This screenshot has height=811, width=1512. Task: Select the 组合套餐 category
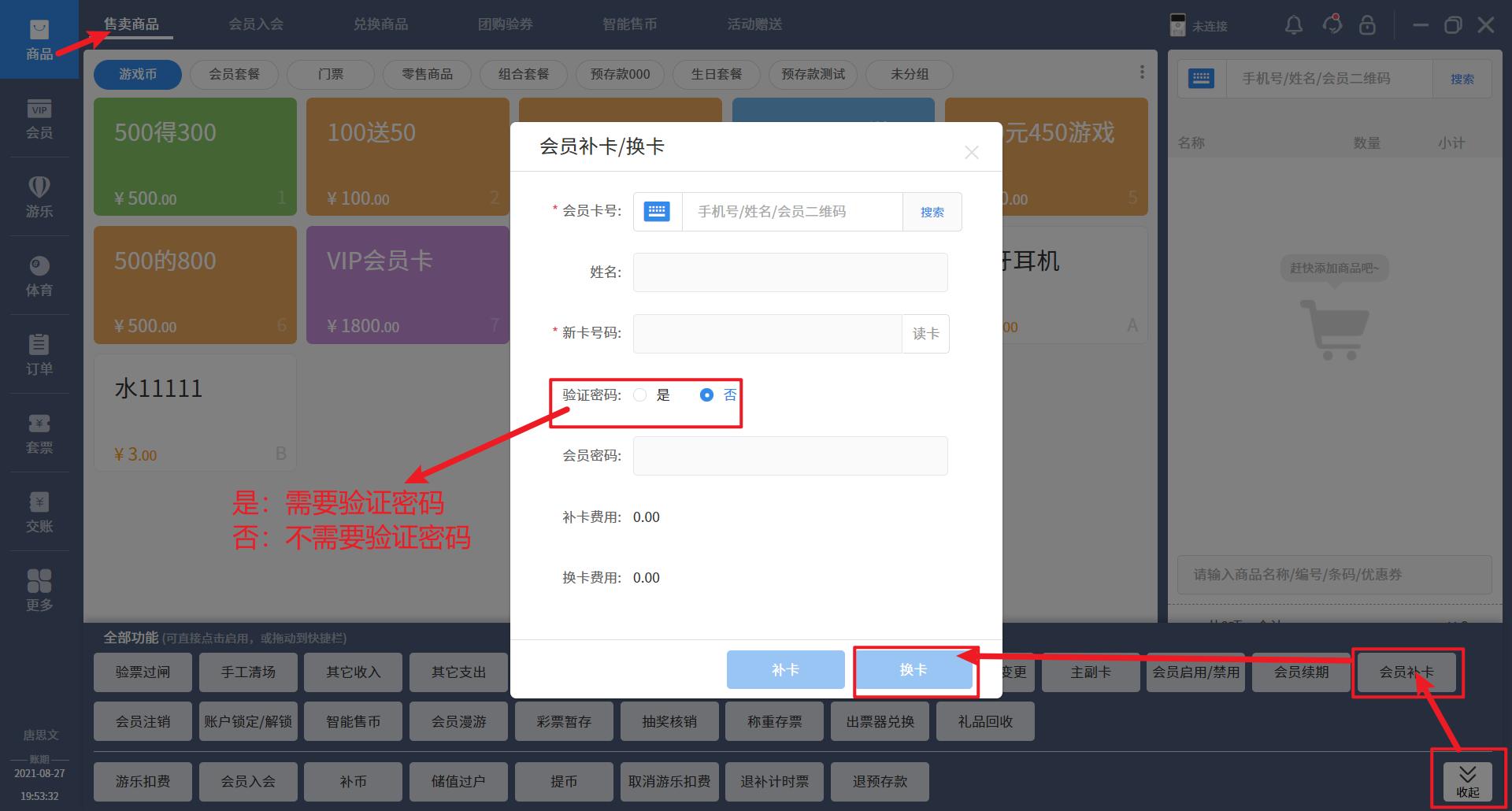(x=524, y=74)
